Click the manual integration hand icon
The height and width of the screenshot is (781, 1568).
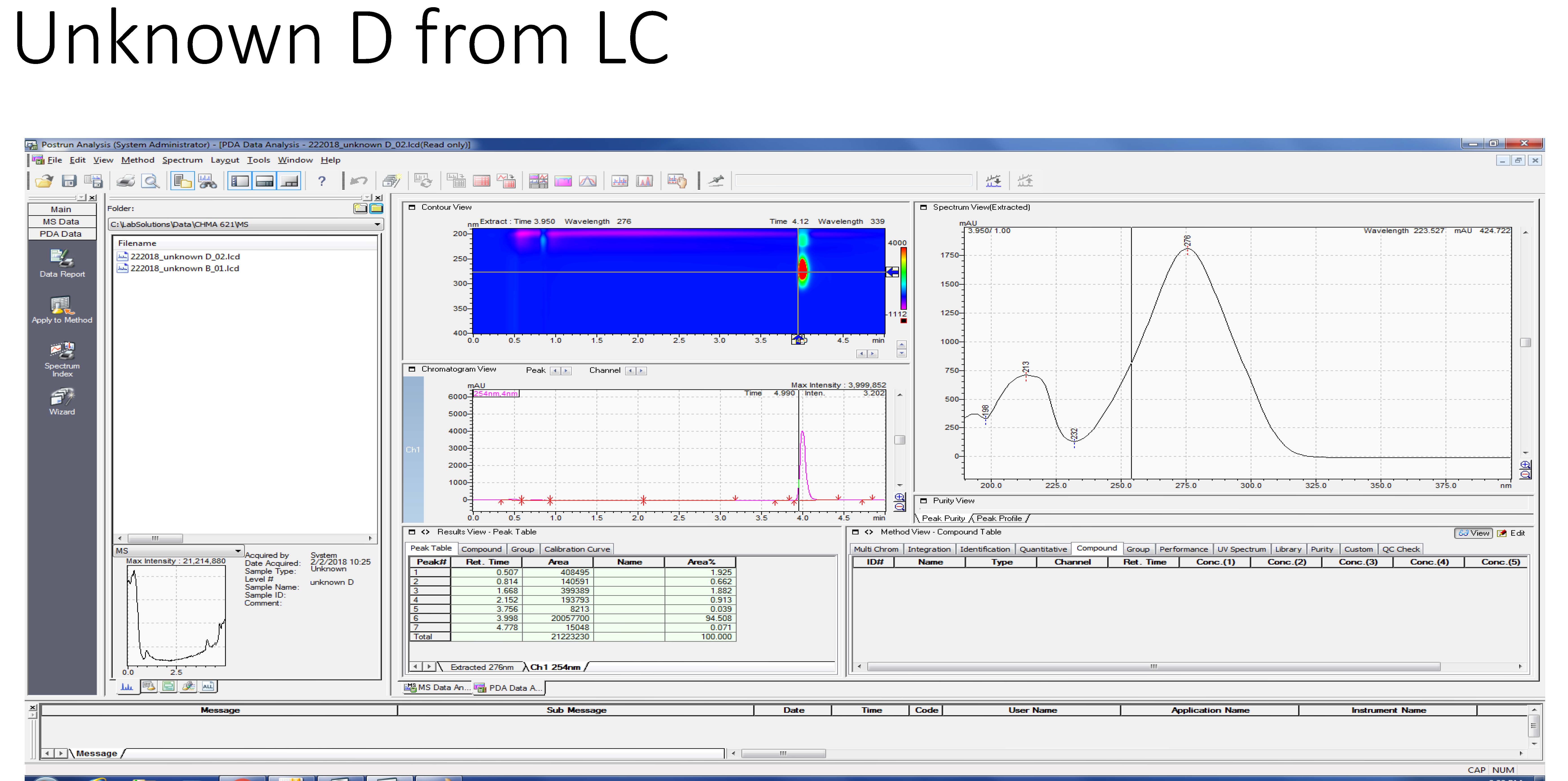(x=677, y=181)
